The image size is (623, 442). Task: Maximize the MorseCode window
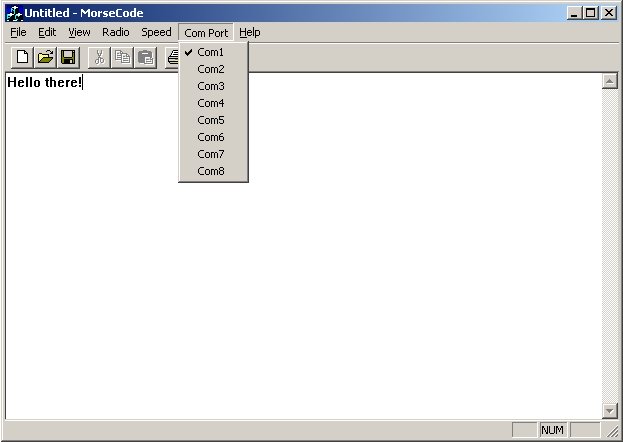[590, 13]
